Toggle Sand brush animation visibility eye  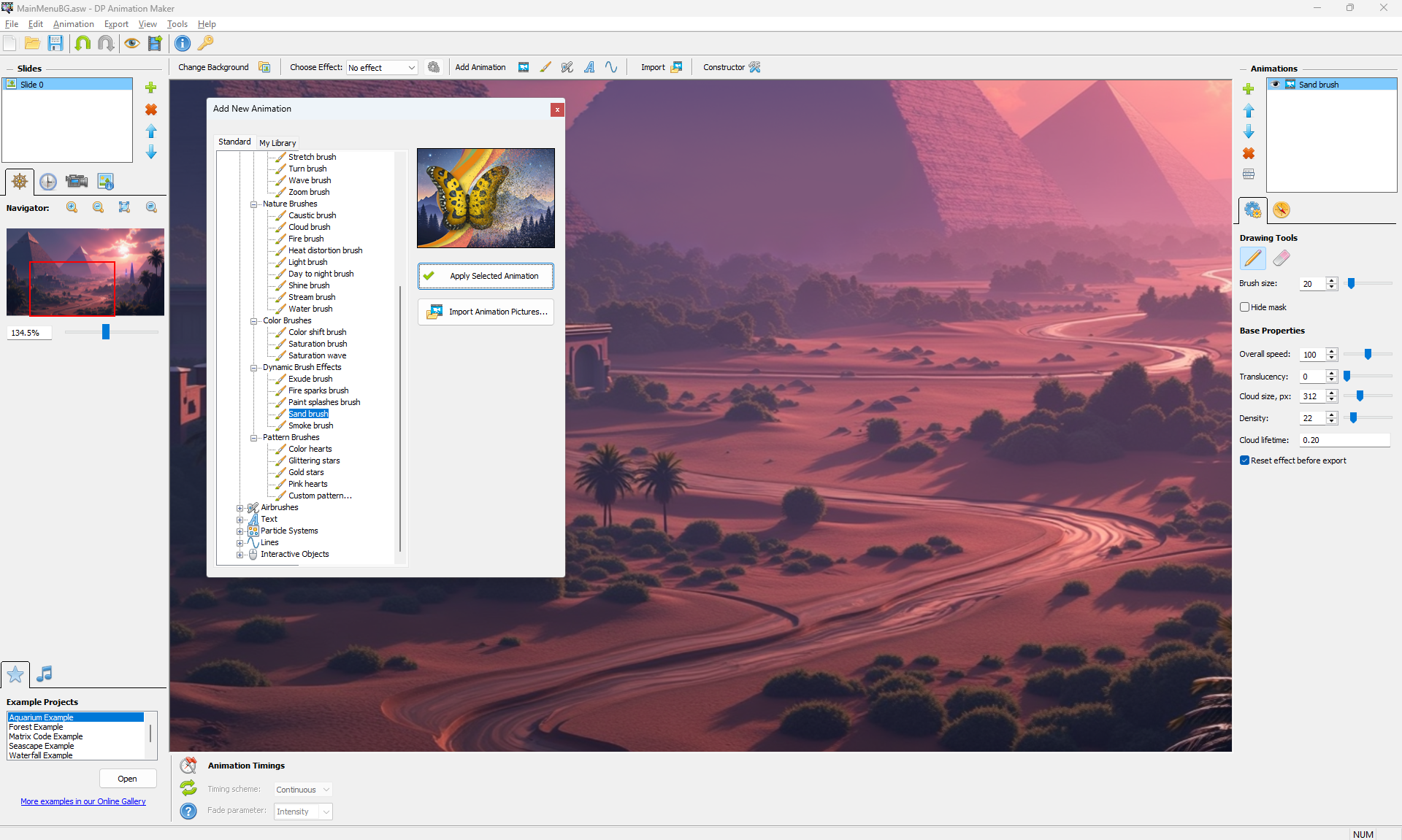[1276, 85]
